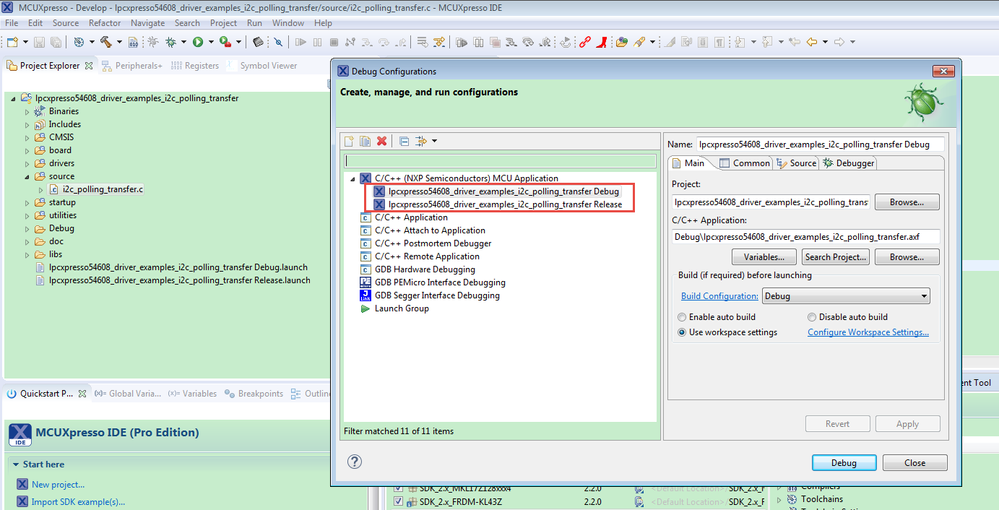
Task: Expand the Binaries folder
Action: tap(27, 112)
